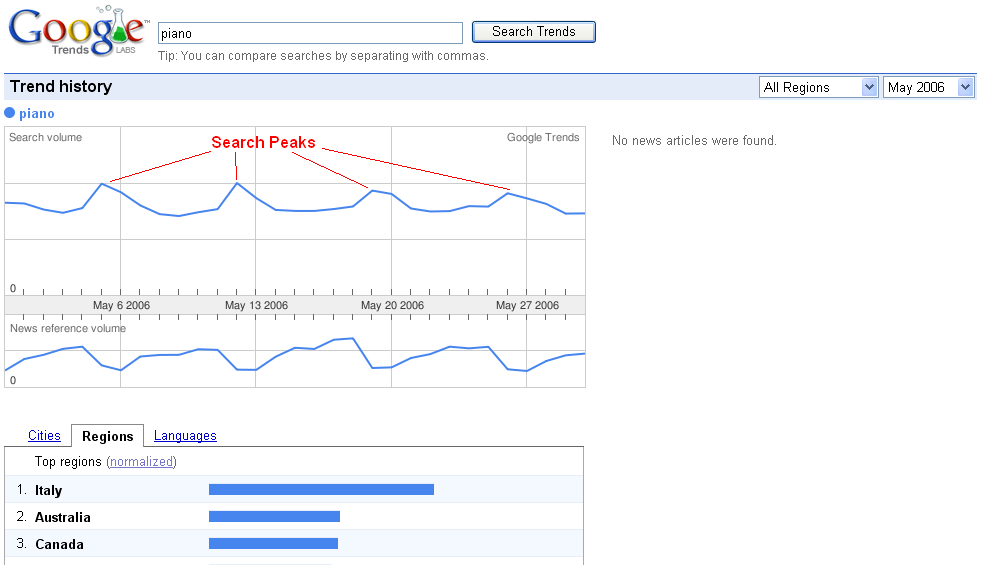Click the search box containing piano

click(310, 33)
